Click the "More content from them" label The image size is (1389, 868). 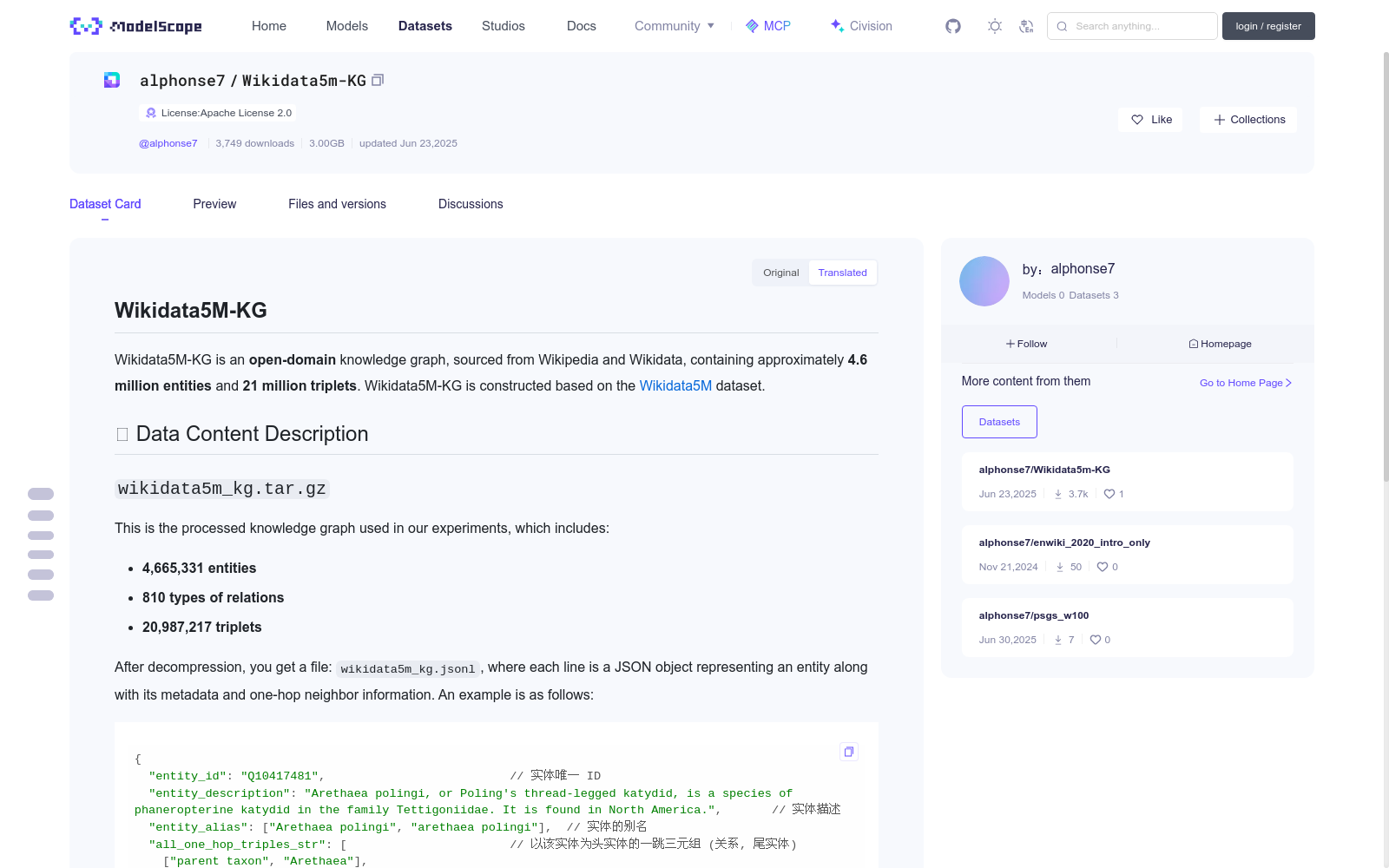pos(1026,381)
